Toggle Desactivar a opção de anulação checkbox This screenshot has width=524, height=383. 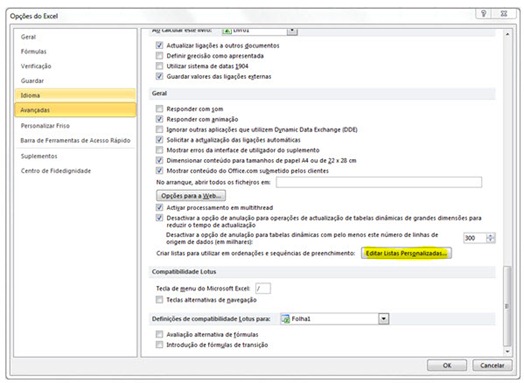(x=159, y=218)
